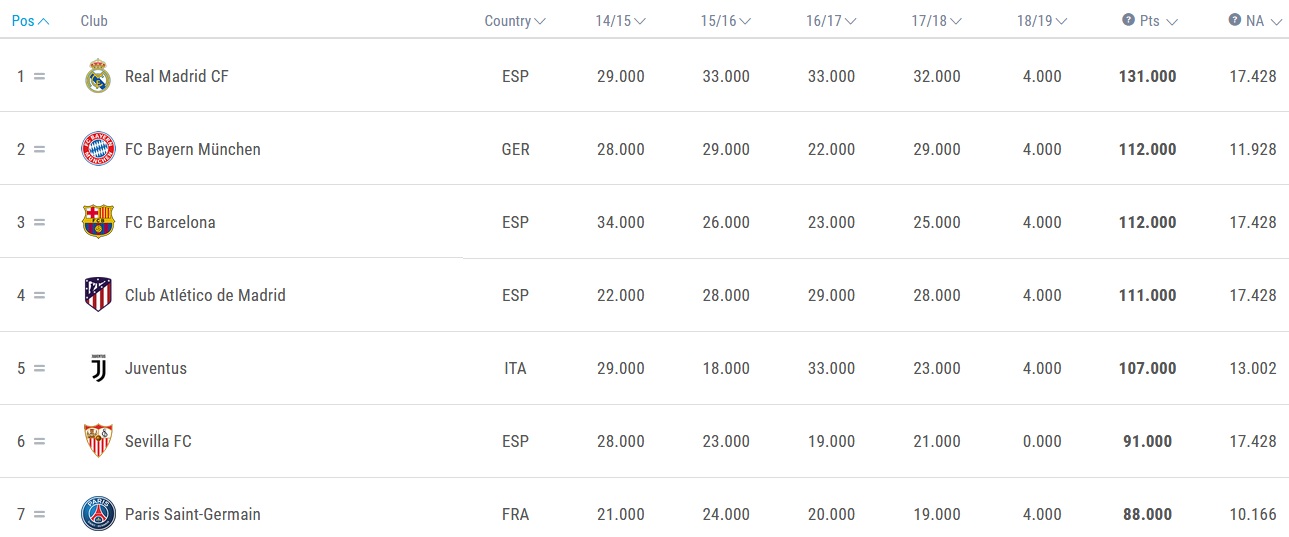The height and width of the screenshot is (537, 1289).
Task: Click the Paris Saint-Germain crest
Action: point(98,514)
